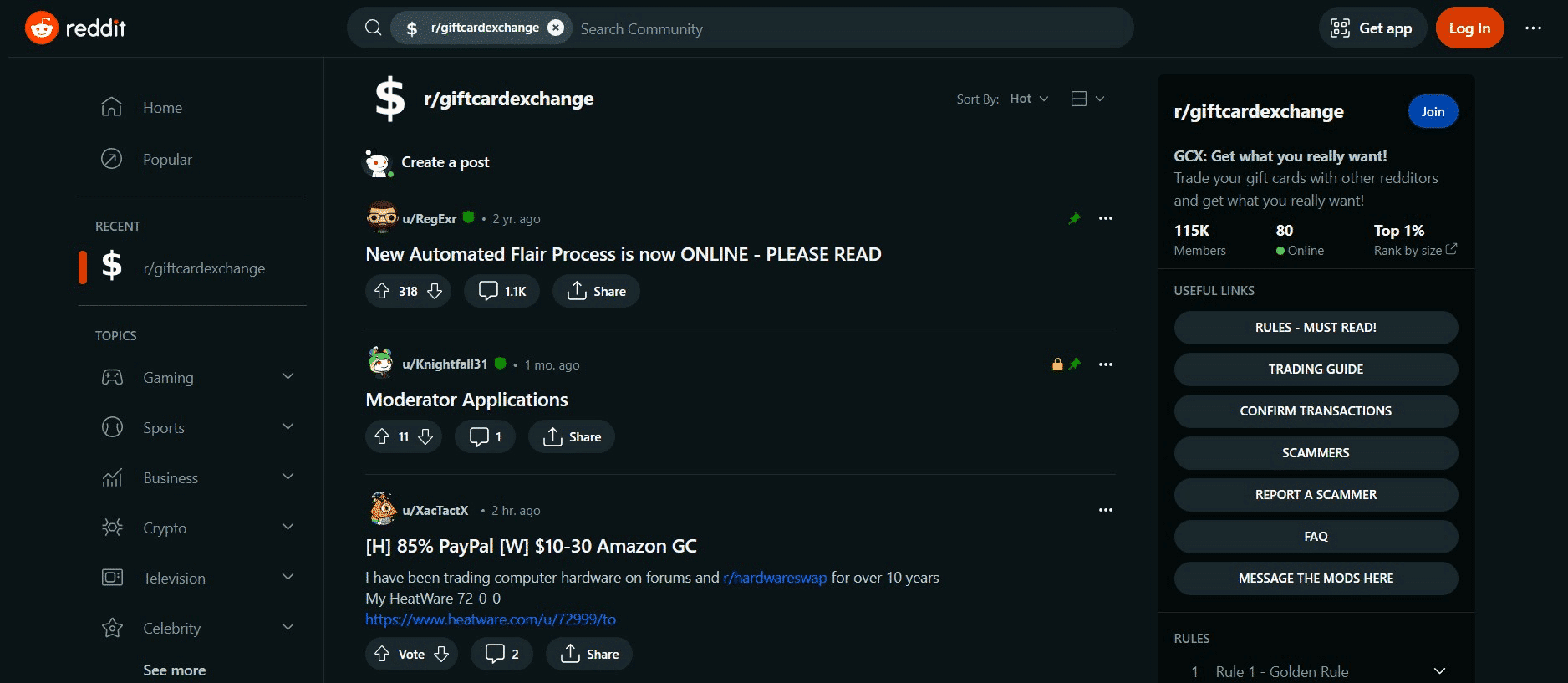Open the SCAMMERS link

pyautogui.click(x=1316, y=453)
